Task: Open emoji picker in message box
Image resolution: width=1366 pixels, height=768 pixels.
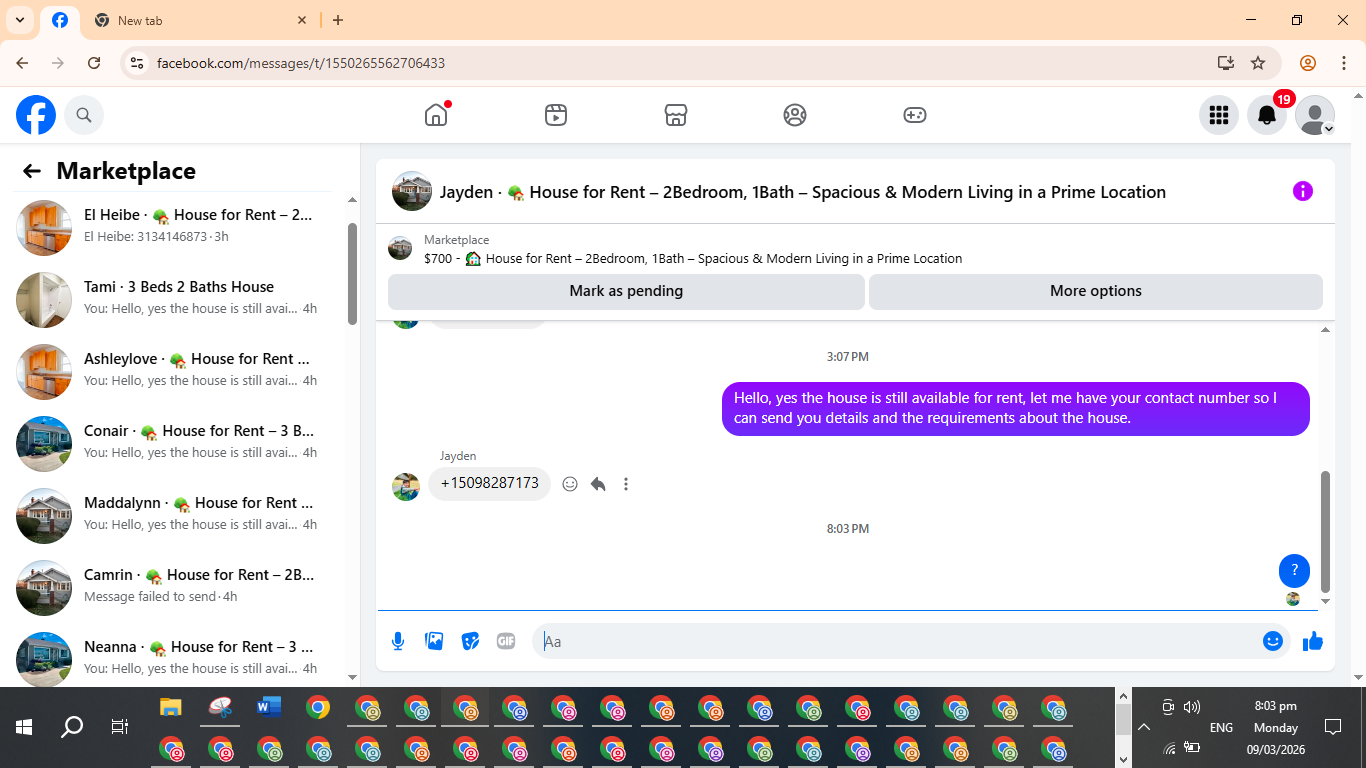Action: (1272, 641)
